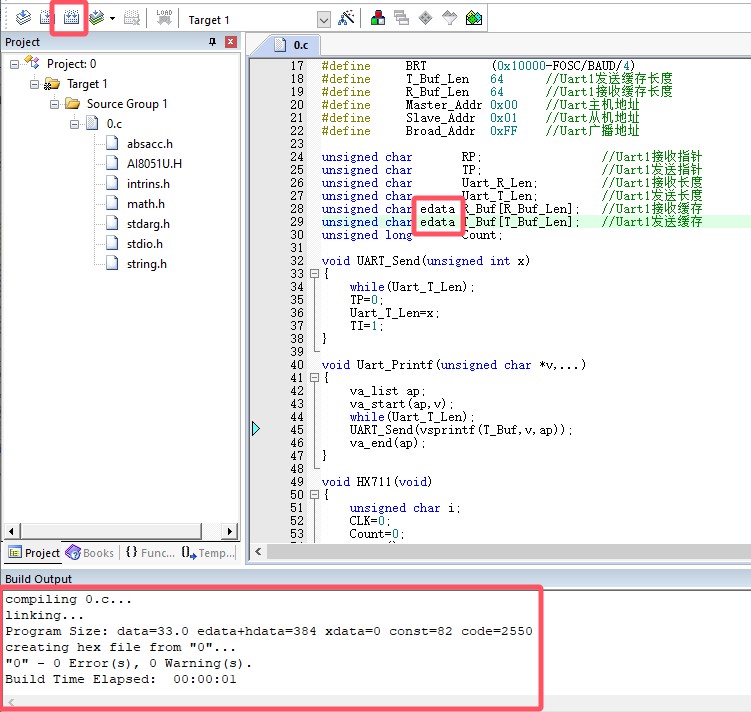Image resolution: width=751 pixels, height=712 pixels.
Task: Click the Source Group 1 folder icon
Action: [72, 103]
